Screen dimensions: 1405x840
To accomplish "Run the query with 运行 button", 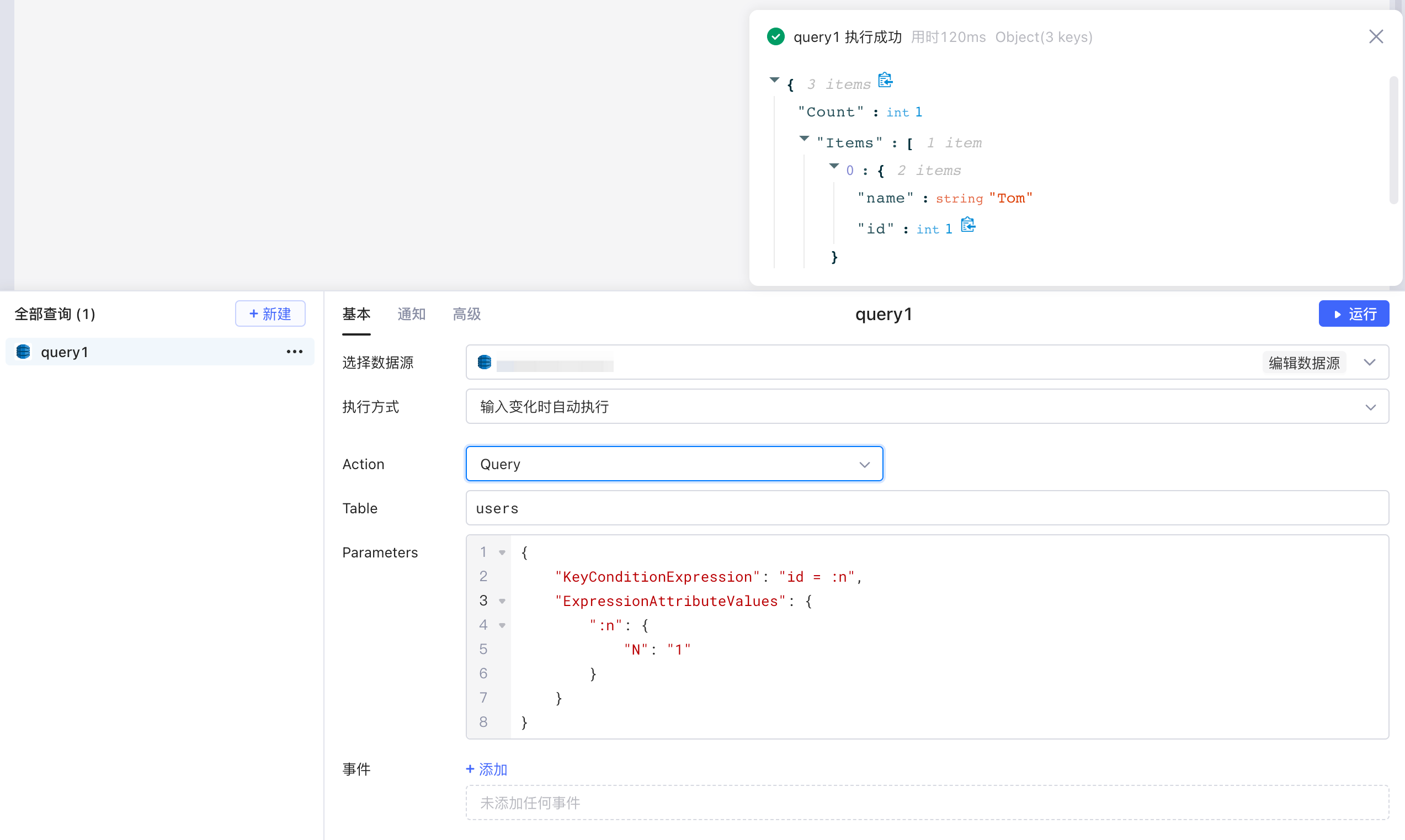I will 1353,313.
